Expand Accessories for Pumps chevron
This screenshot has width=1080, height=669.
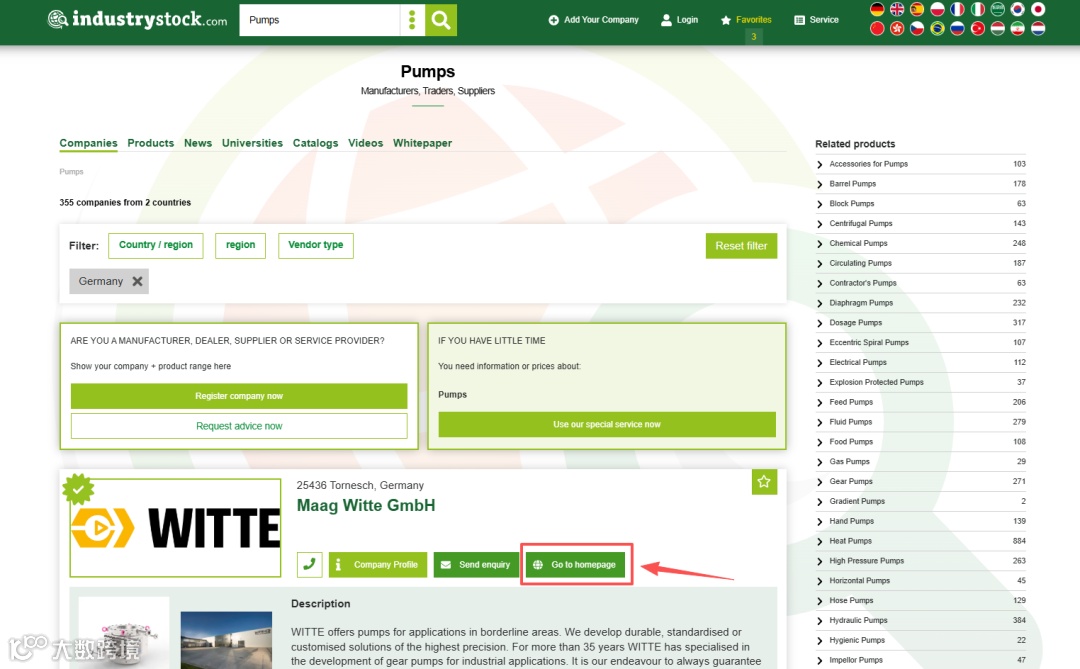(x=820, y=165)
